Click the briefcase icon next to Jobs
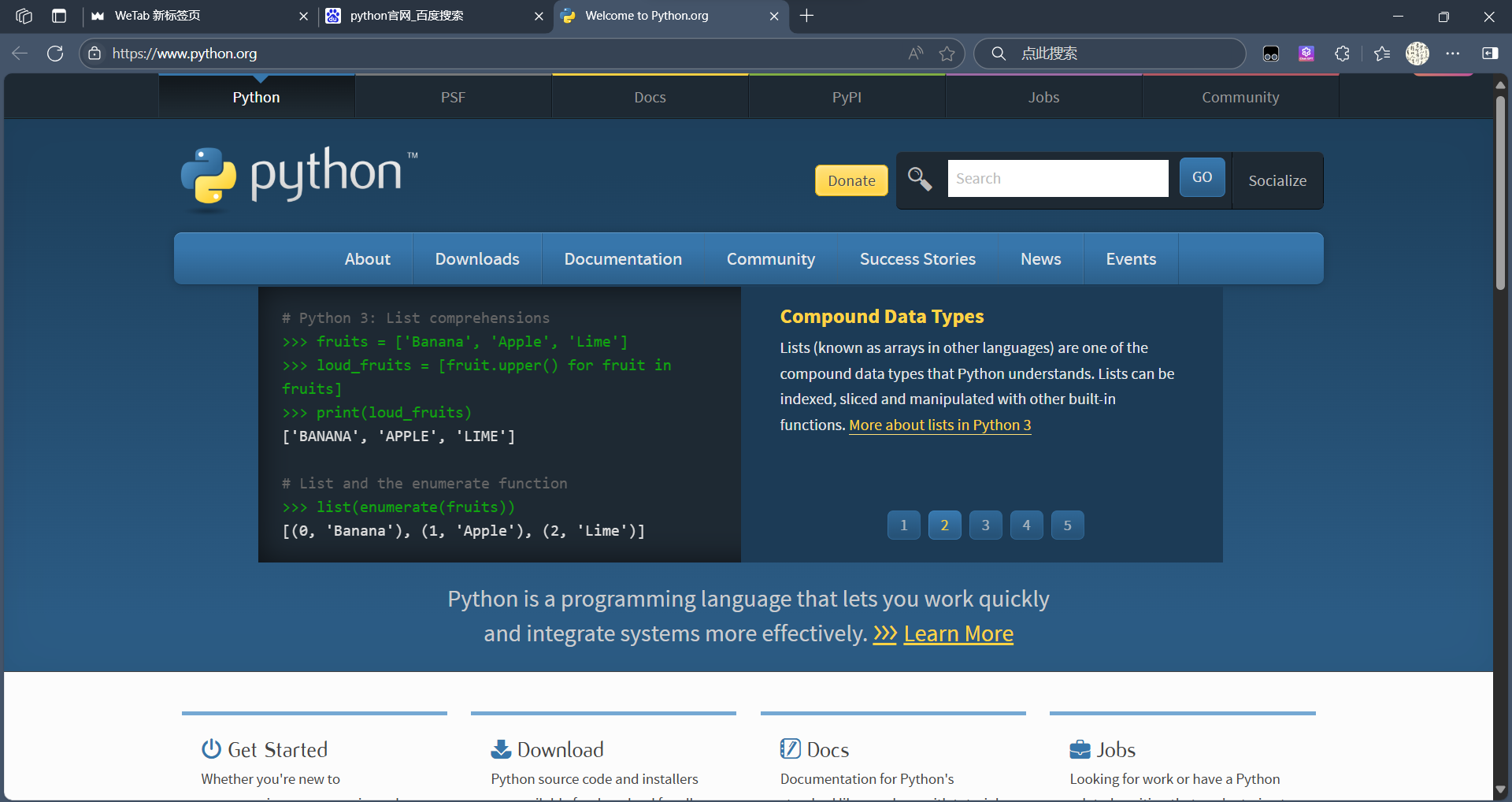This screenshot has width=1512, height=802. coord(1080,749)
